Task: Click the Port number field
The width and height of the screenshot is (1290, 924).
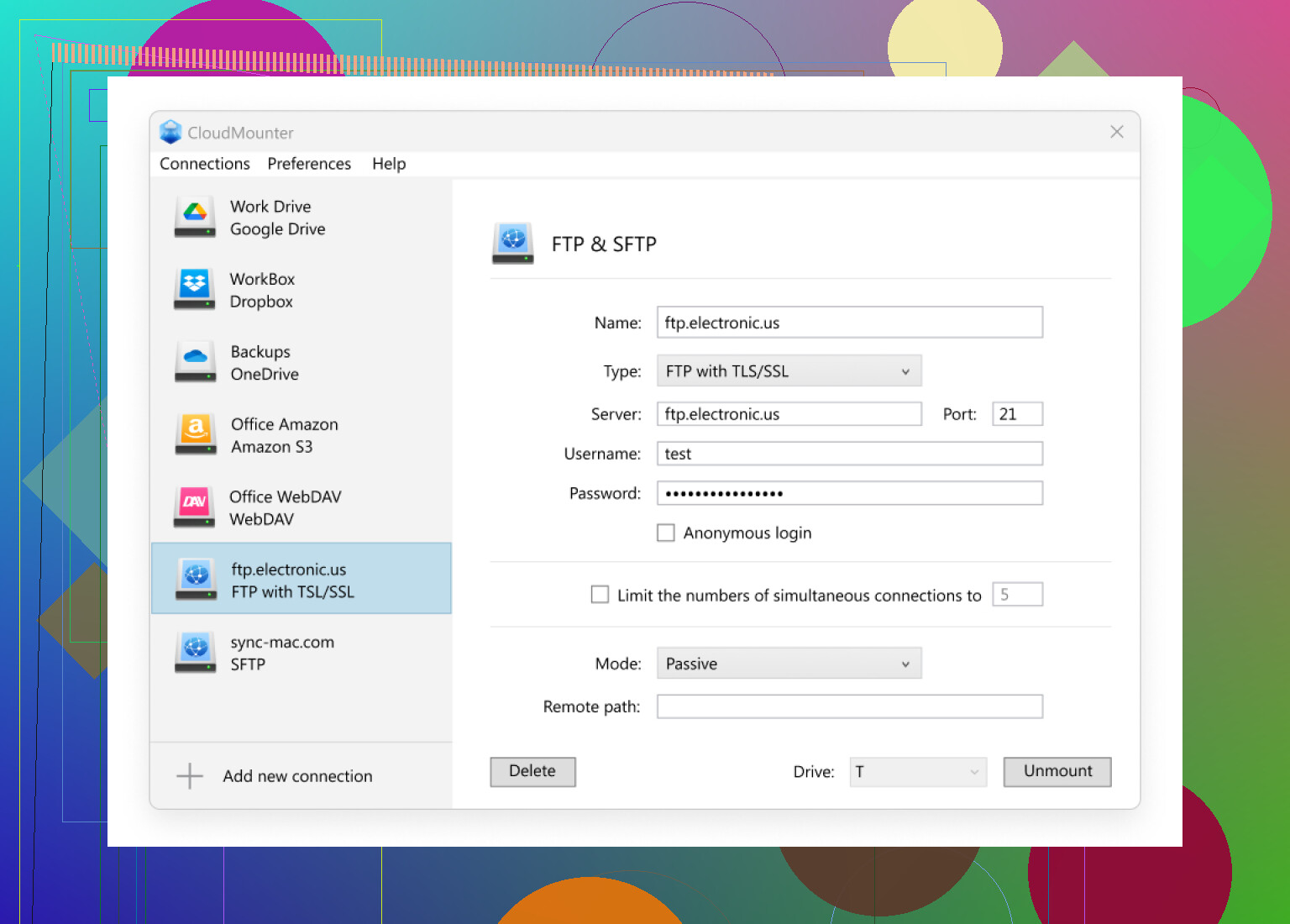Action: tap(1017, 414)
